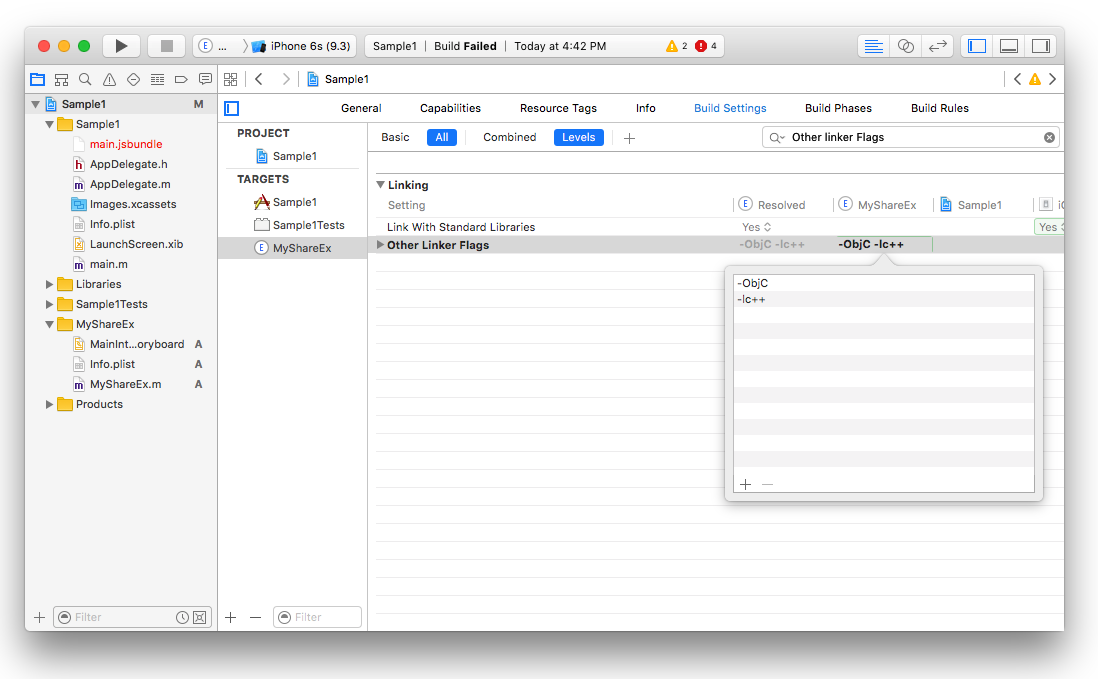Open MyShareEx.m file
1098x679 pixels.
[125, 384]
